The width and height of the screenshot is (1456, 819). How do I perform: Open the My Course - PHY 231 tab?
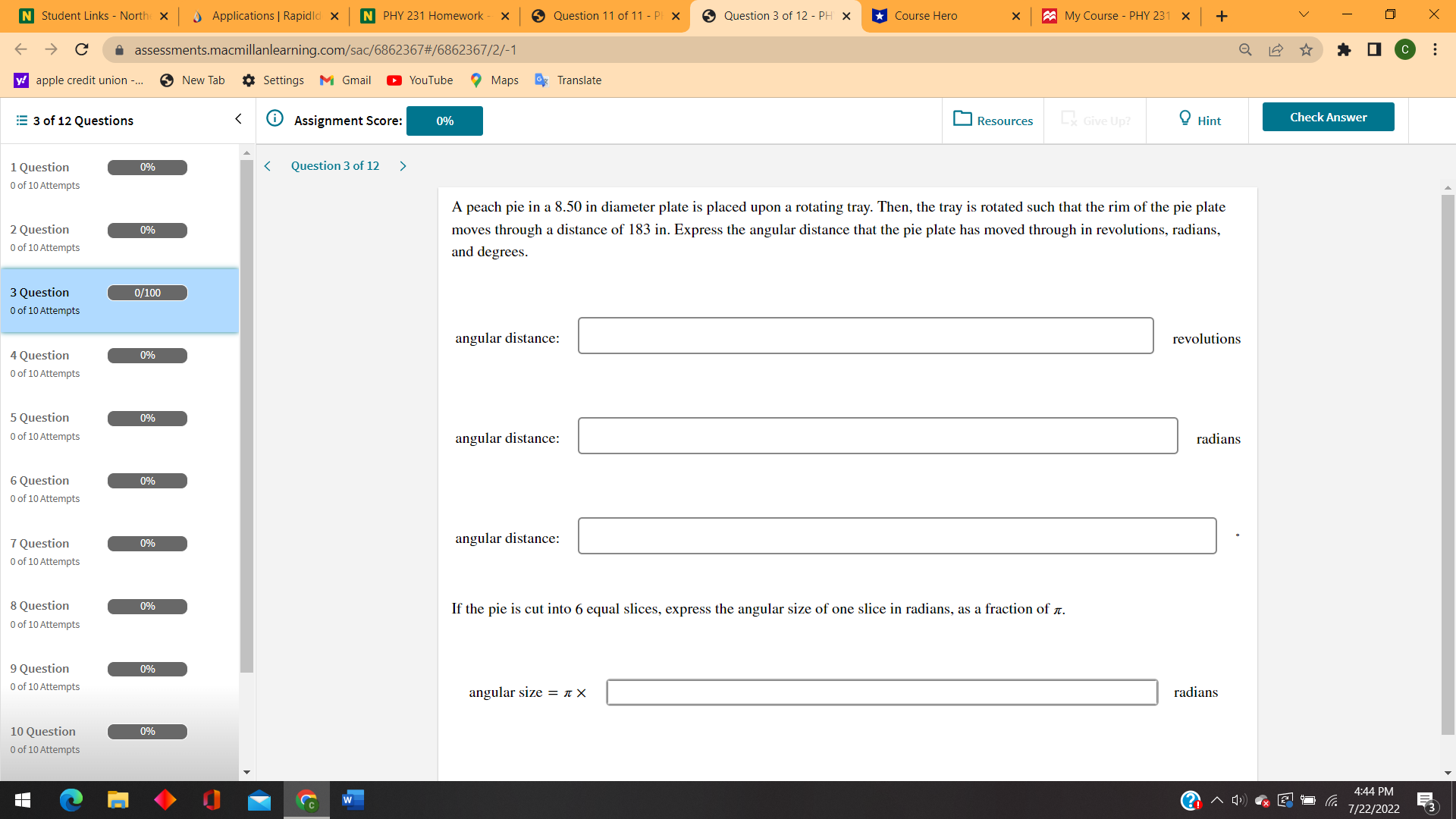coord(1111,15)
